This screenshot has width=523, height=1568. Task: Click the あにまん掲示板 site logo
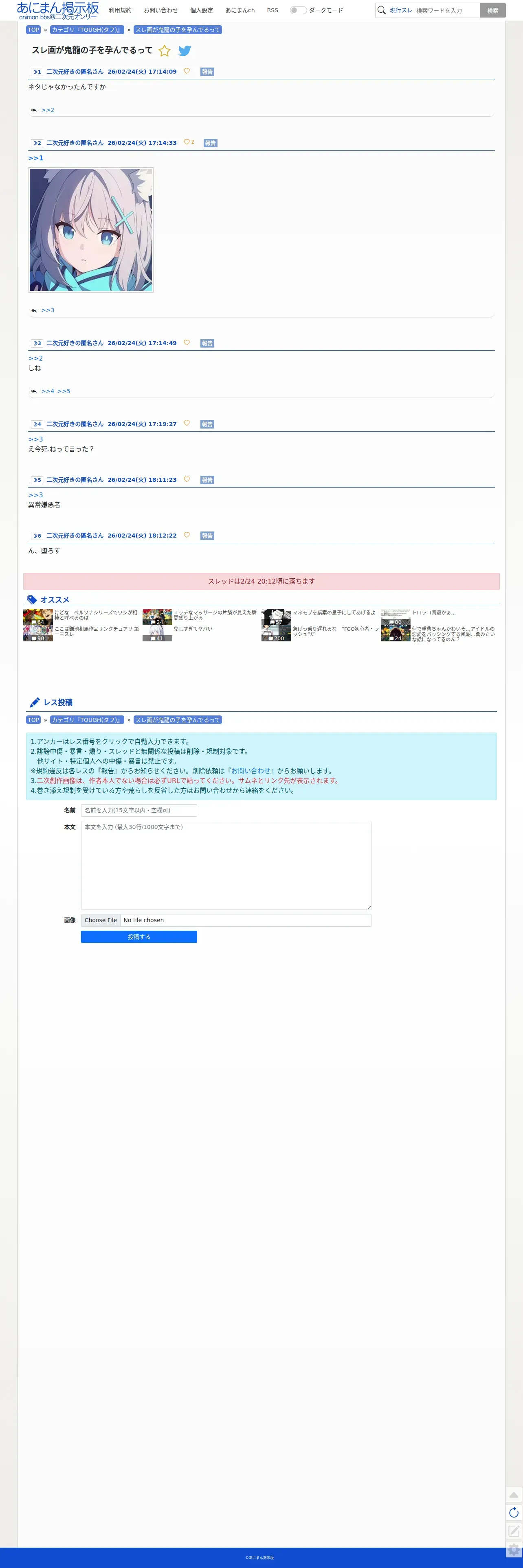[58, 10]
